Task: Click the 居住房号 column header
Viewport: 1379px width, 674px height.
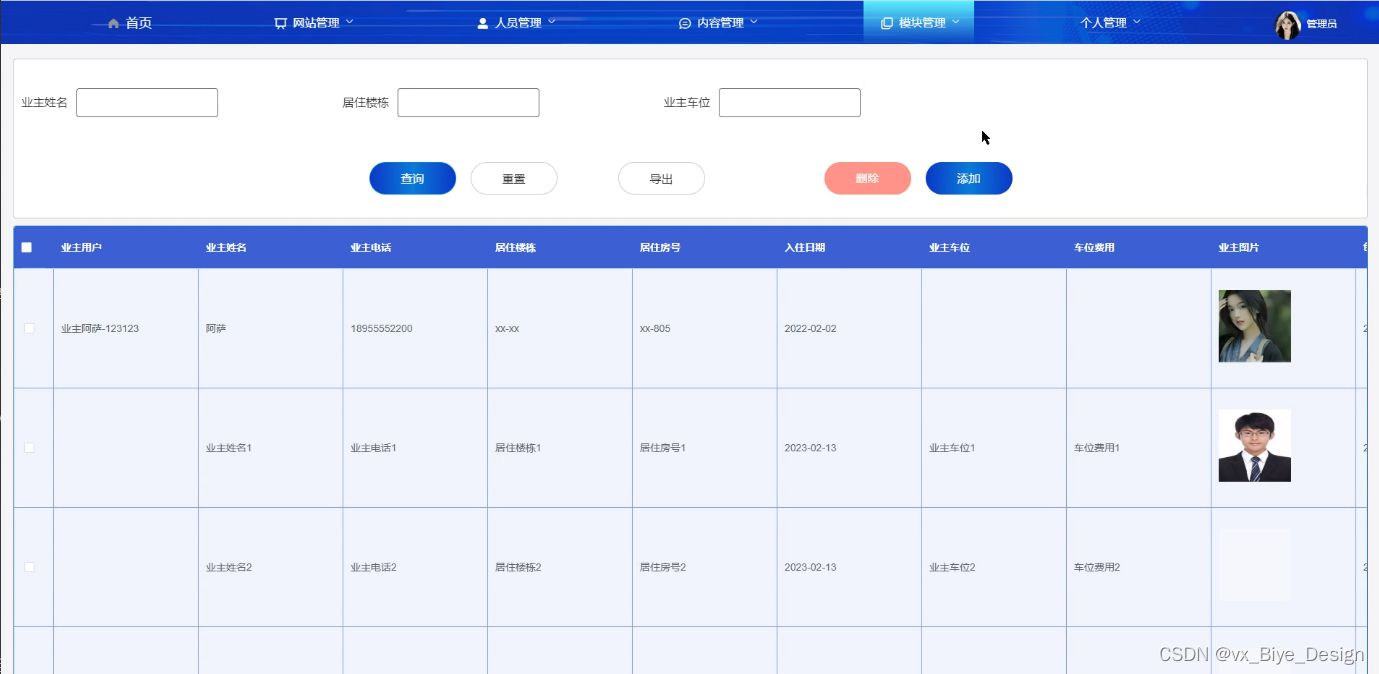Action: point(660,247)
